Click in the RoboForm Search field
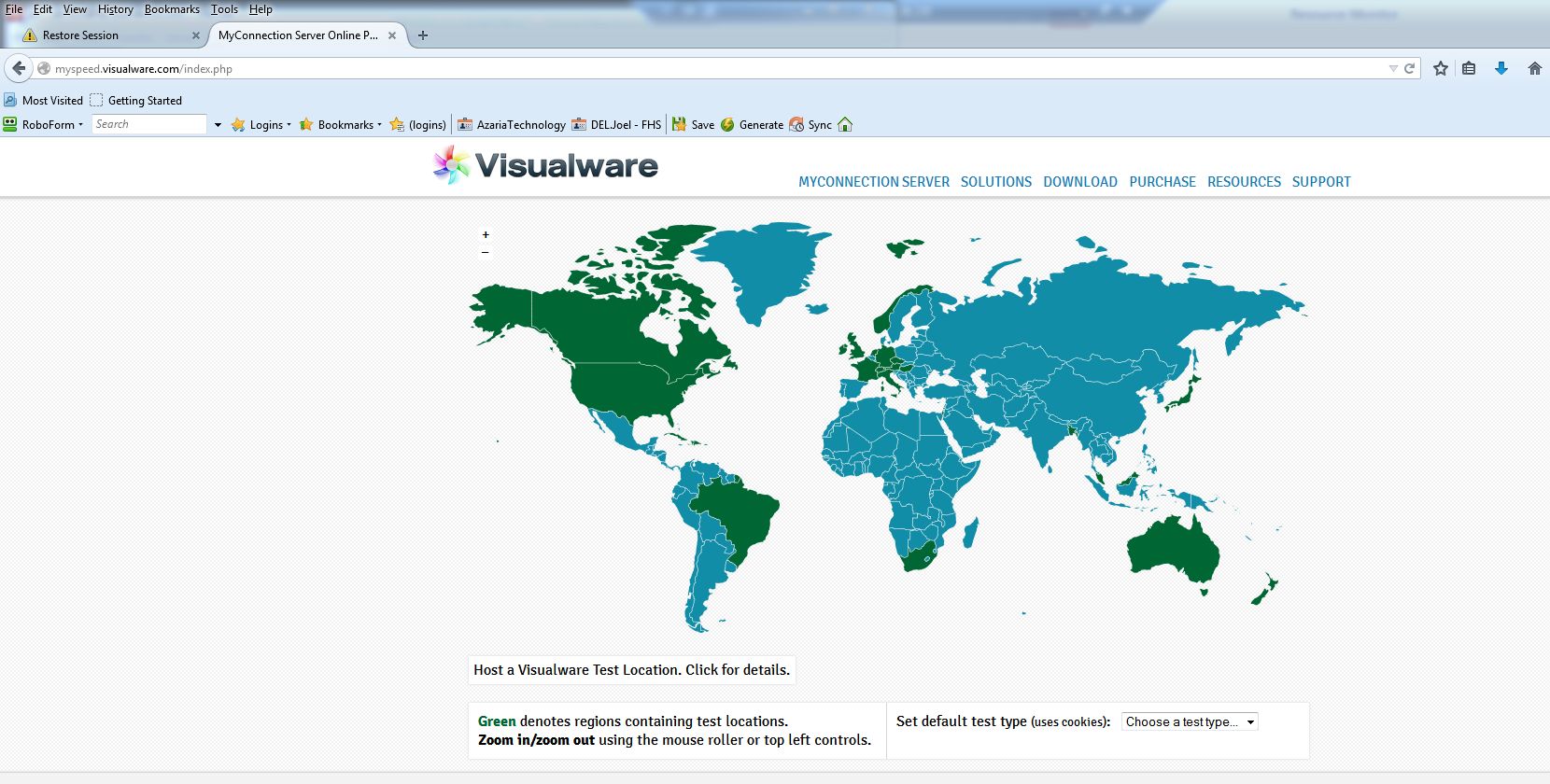The width and height of the screenshot is (1550, 784). pos(148,124)
